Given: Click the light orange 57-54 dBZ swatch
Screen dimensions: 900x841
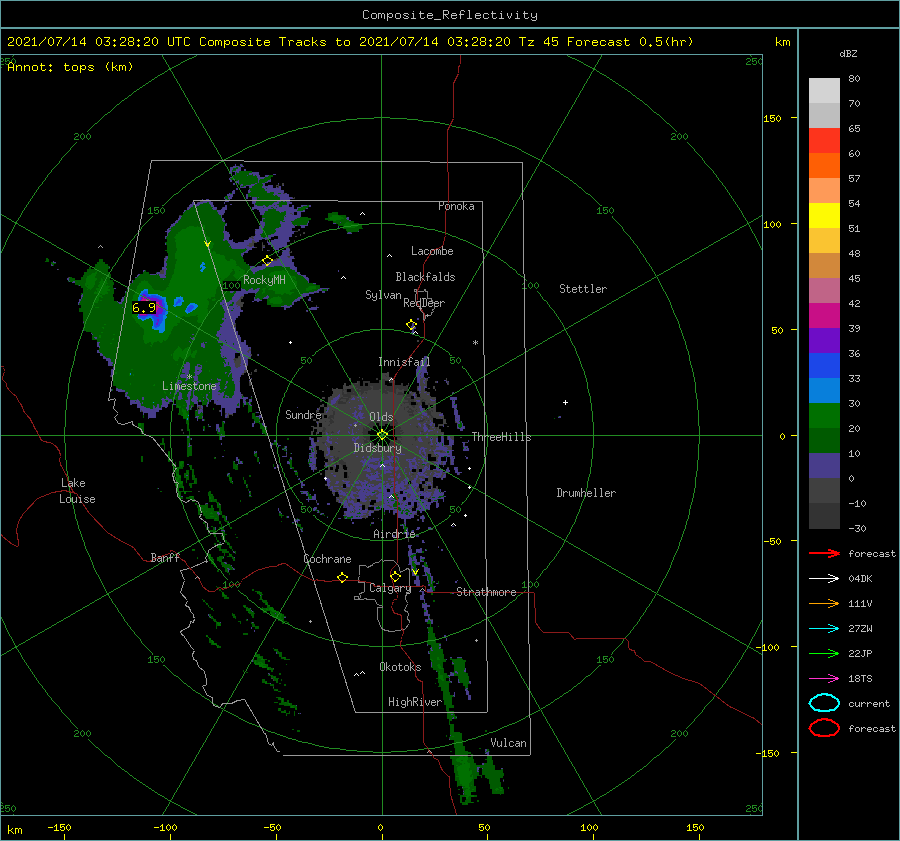Looking at the screenshot, I should tap(824, 191).
